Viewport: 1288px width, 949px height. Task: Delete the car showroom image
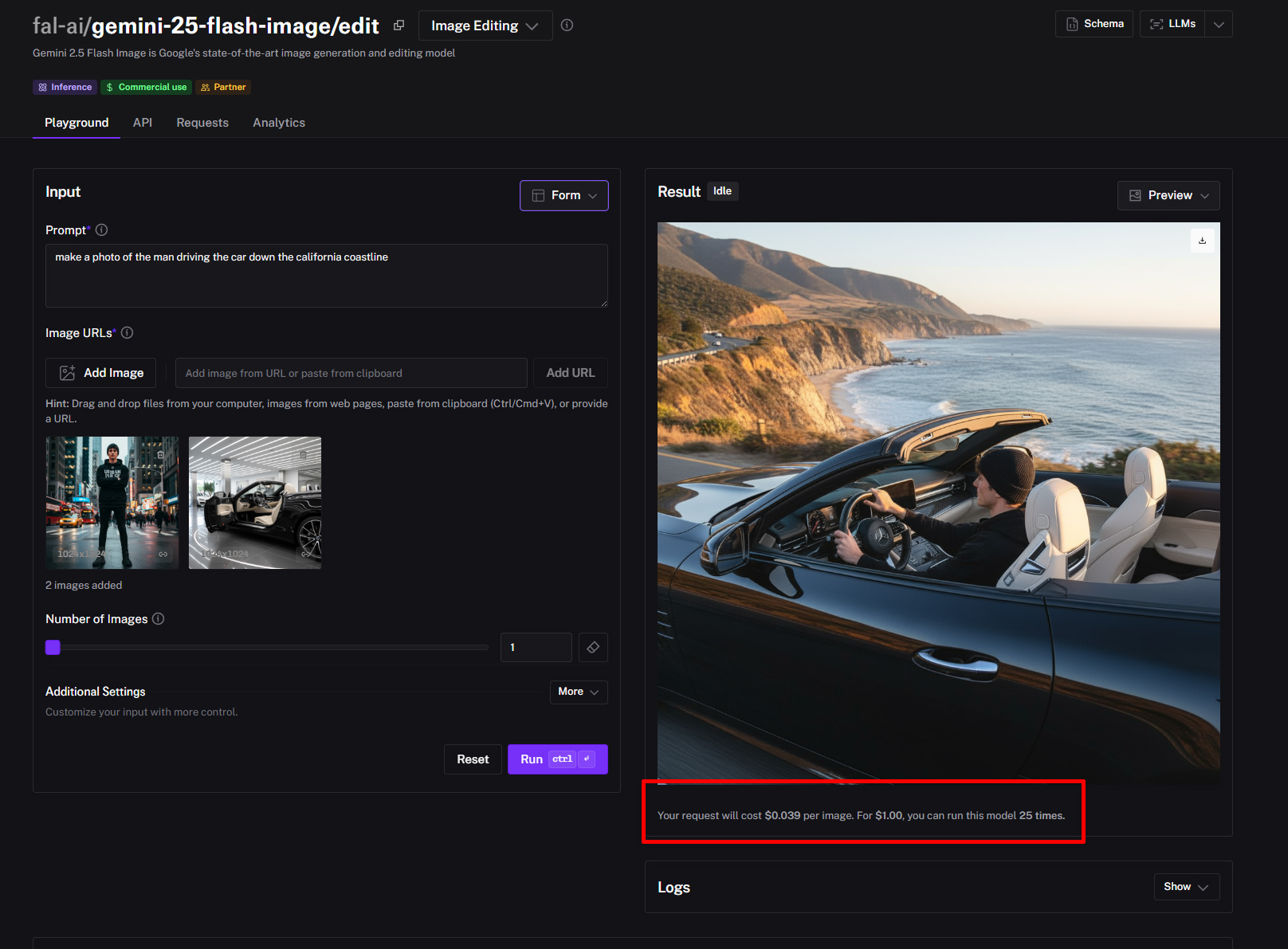pos(303,454)
